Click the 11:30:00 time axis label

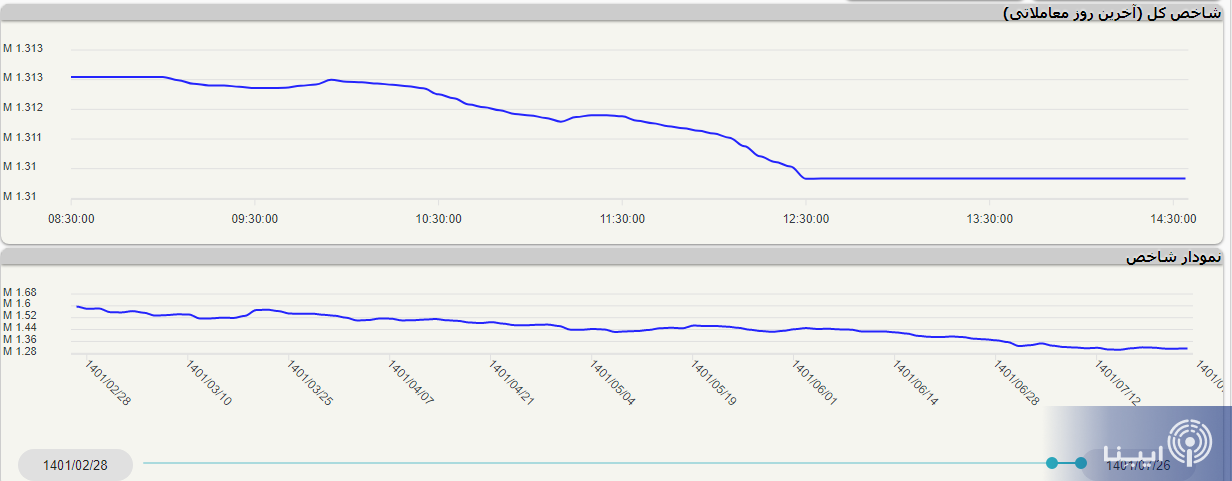click(x=622, y=219)
